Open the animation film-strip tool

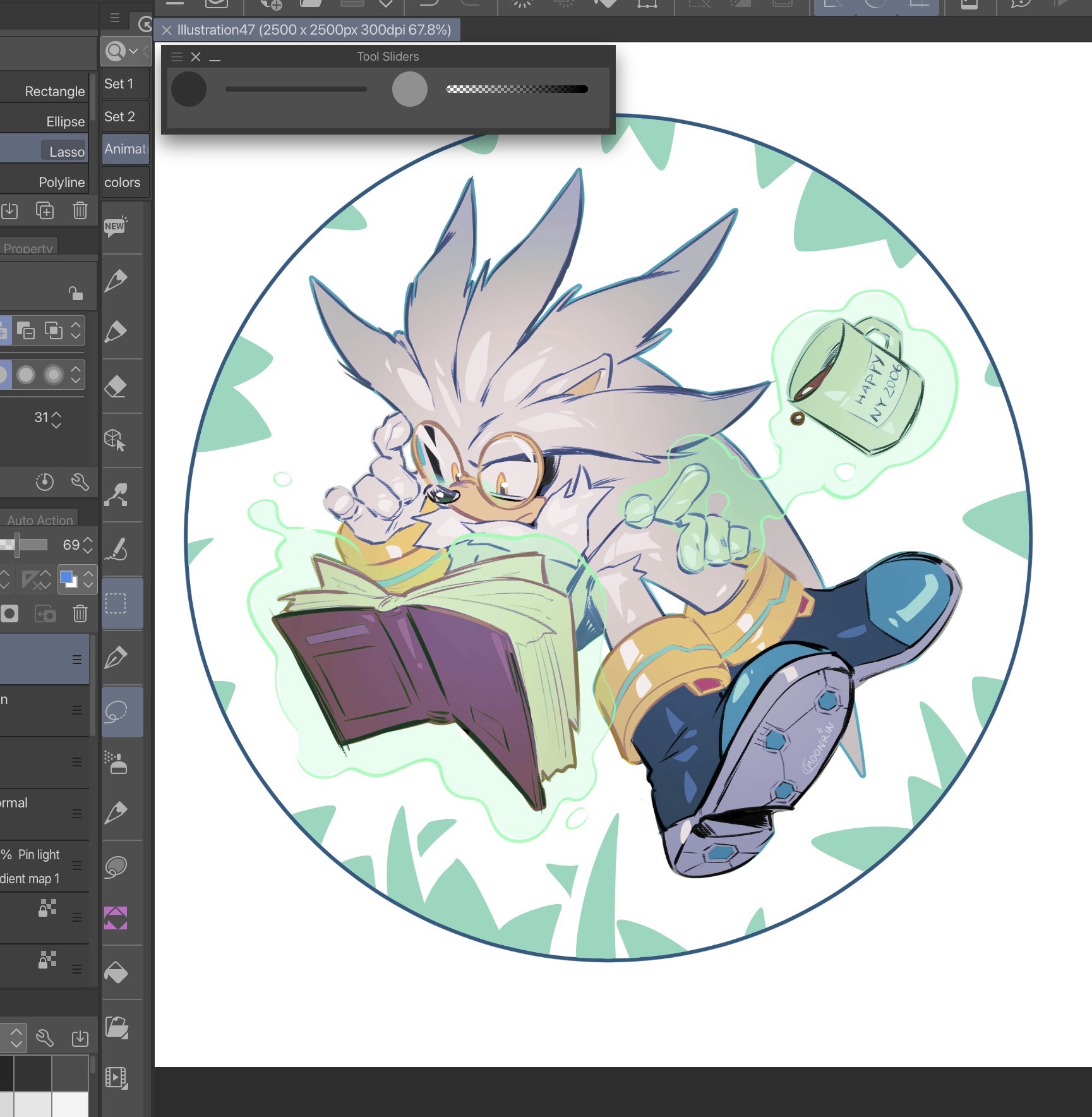click(x=116, y=1077)
